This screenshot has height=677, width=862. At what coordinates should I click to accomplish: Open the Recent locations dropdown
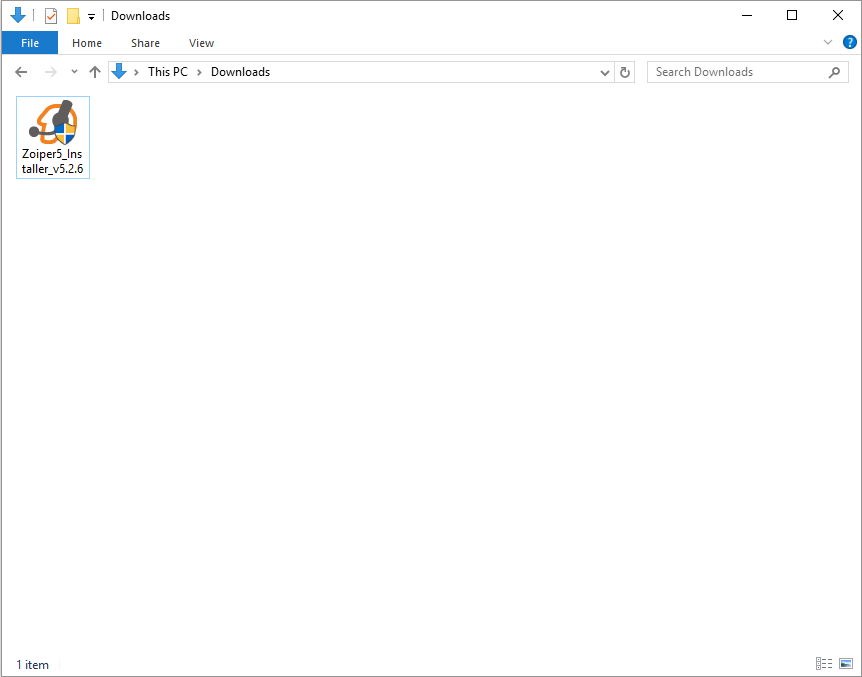pos(74,72)
